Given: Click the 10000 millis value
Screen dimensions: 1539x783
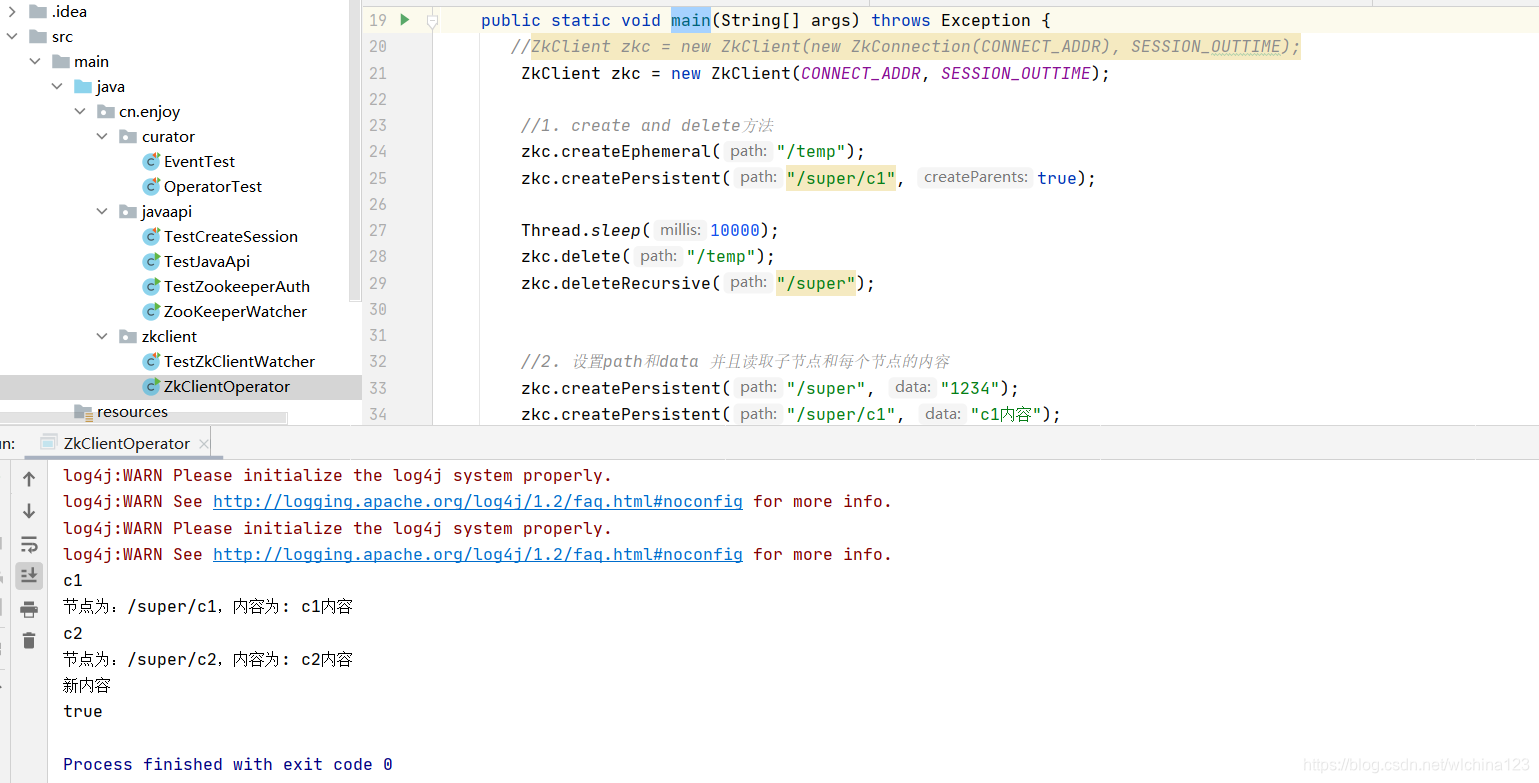Looking at the screenshot, I should pyautogui.click(x=735, y=230).
